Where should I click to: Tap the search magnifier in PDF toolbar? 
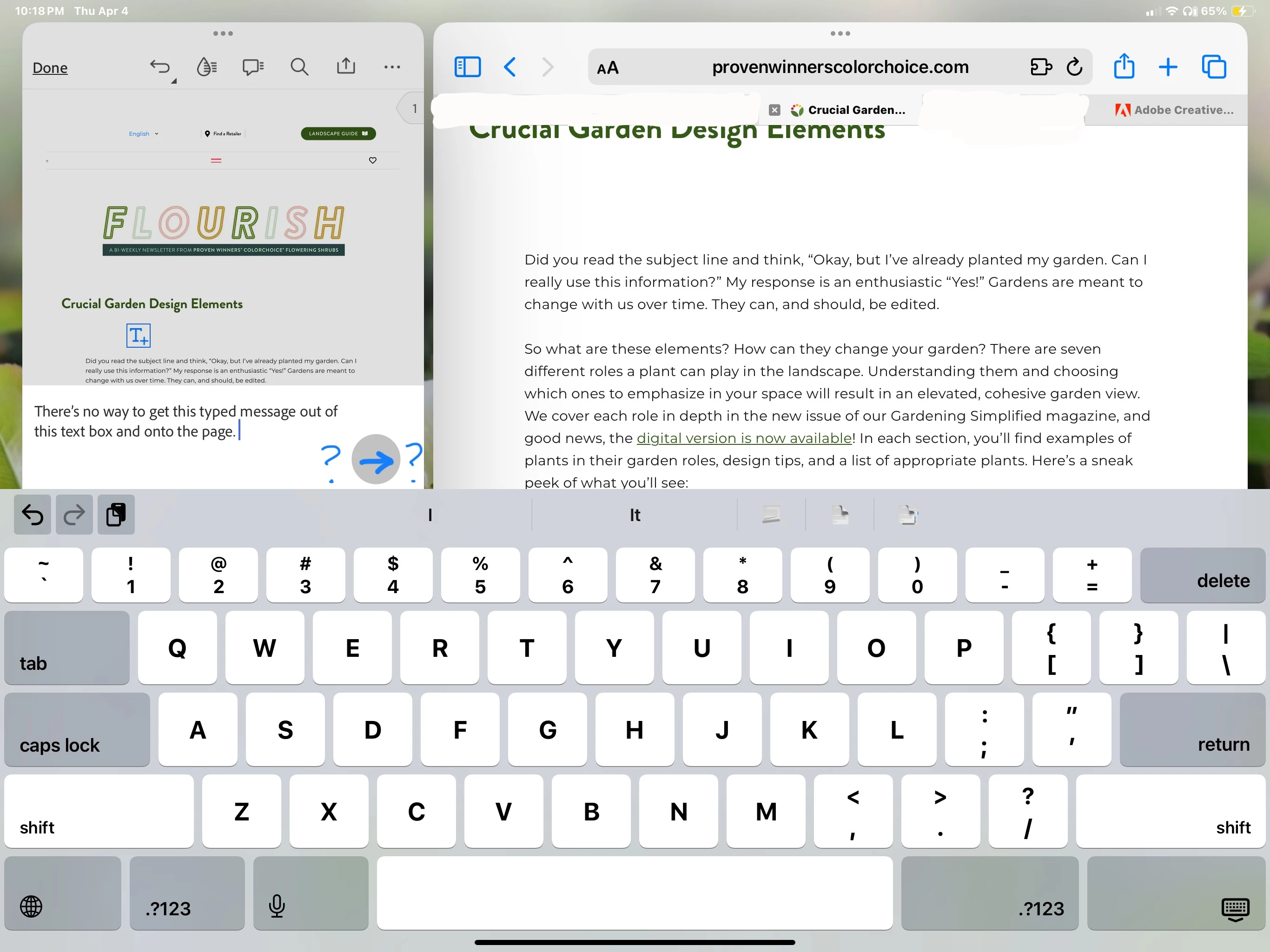[x=299, y=67]
